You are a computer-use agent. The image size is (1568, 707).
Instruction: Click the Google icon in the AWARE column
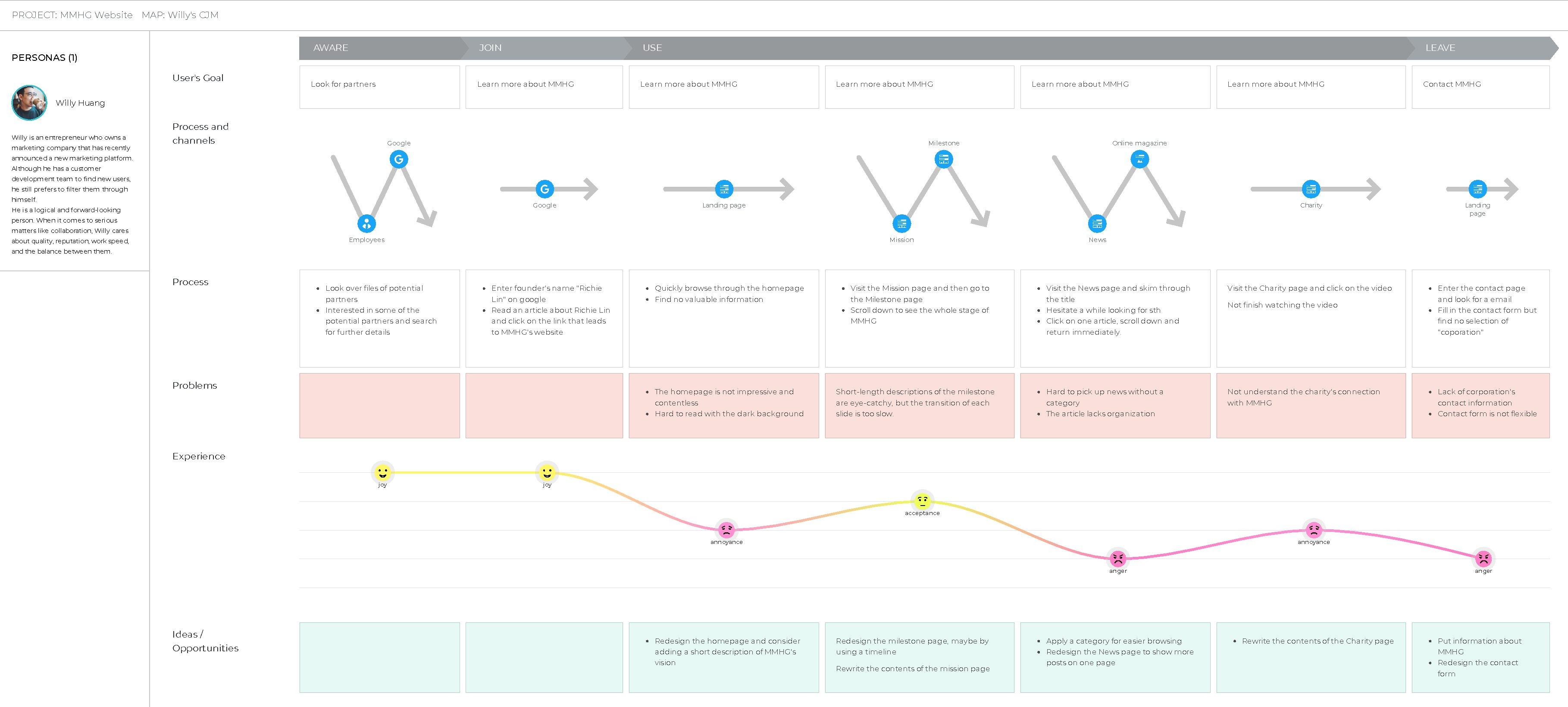coord(399,160)
